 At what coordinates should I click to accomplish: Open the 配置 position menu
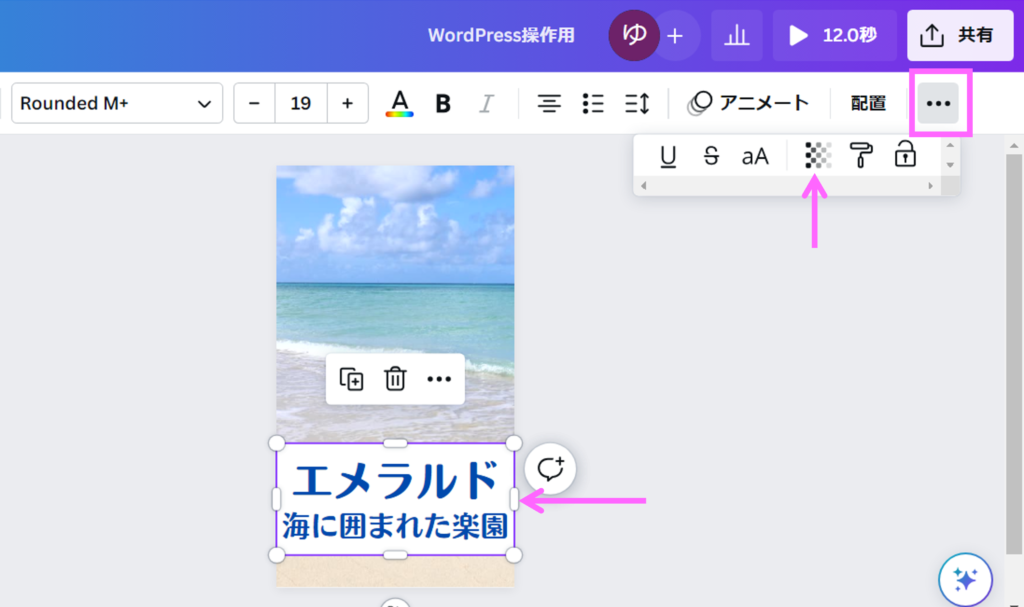point(868,103)
